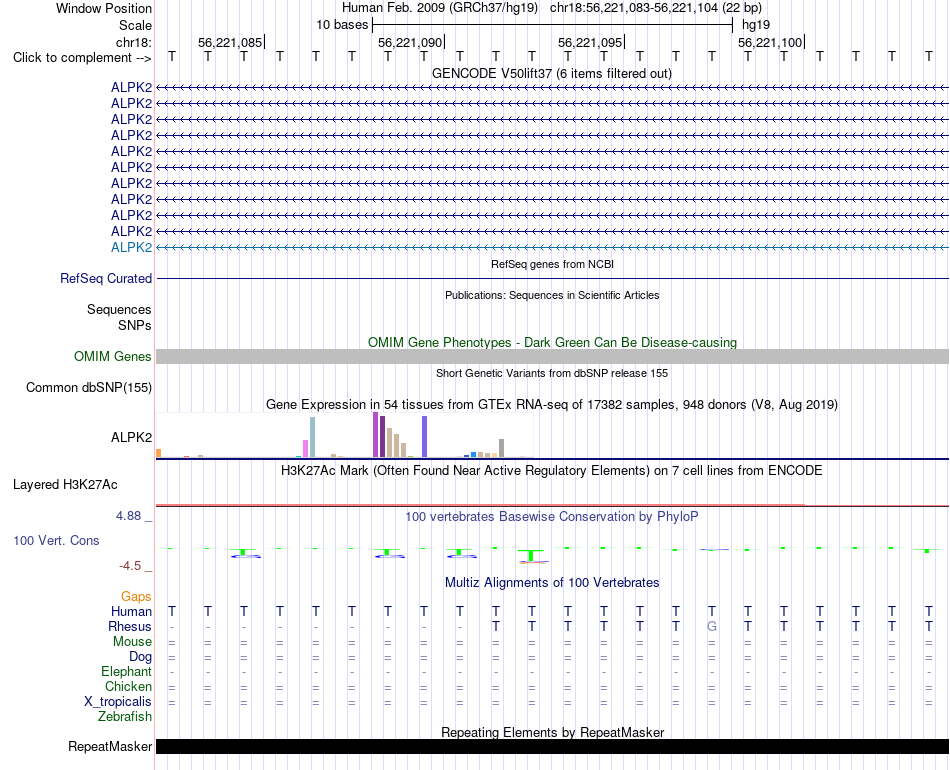Click the GTEx ALPK2 expression bar chart

(345, 435)
